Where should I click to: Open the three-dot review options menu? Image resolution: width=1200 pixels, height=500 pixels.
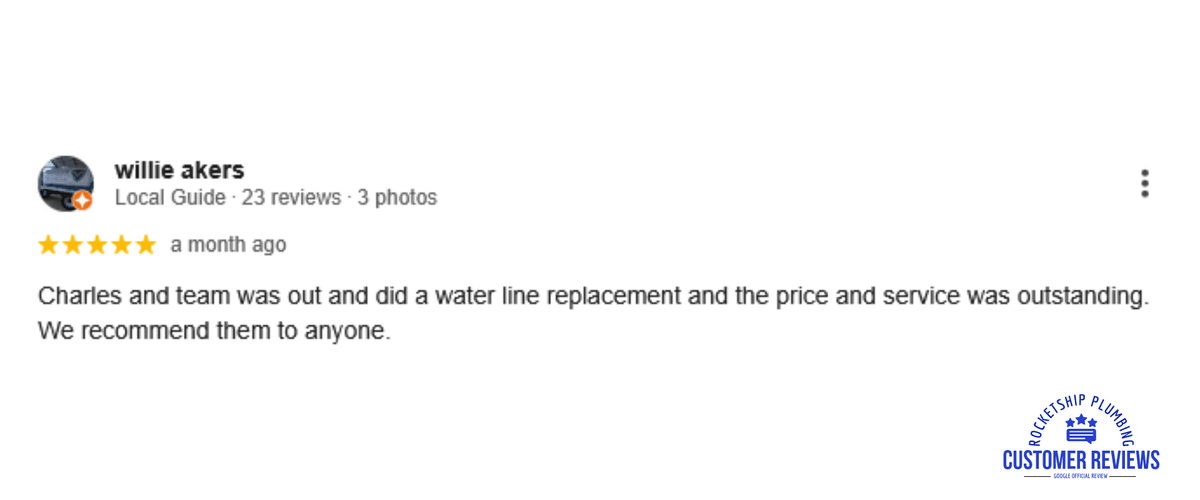(1144, 184)
